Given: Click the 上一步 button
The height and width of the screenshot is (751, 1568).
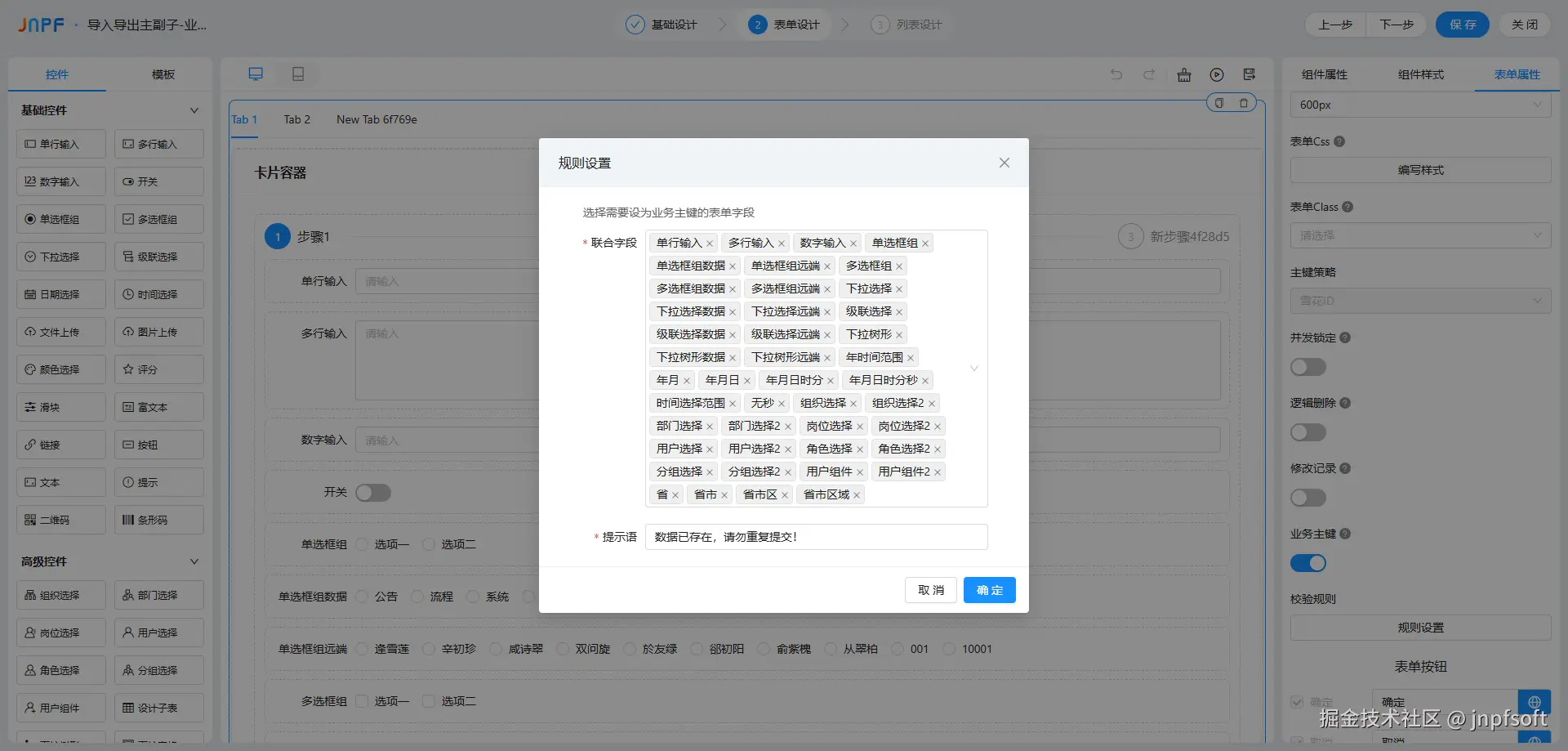Looking at the screenshot, I should coord(1335,25).
